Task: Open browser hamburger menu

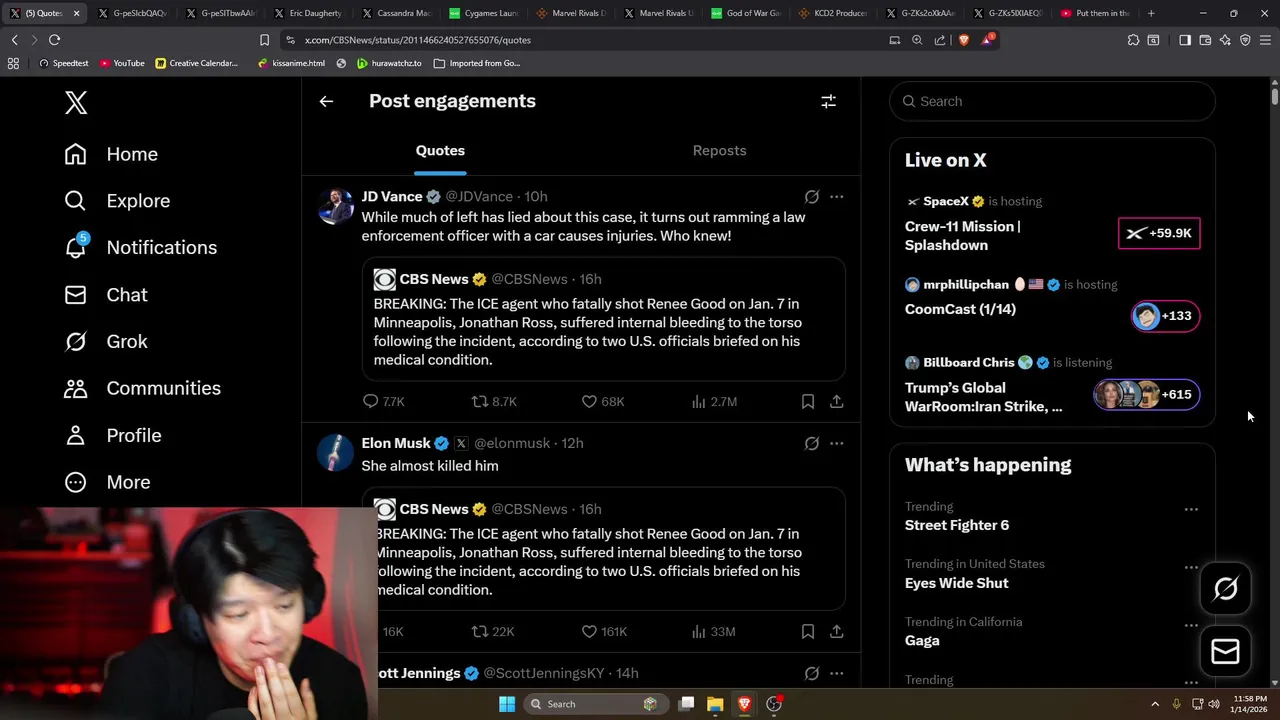Action: click(1265, 40)
